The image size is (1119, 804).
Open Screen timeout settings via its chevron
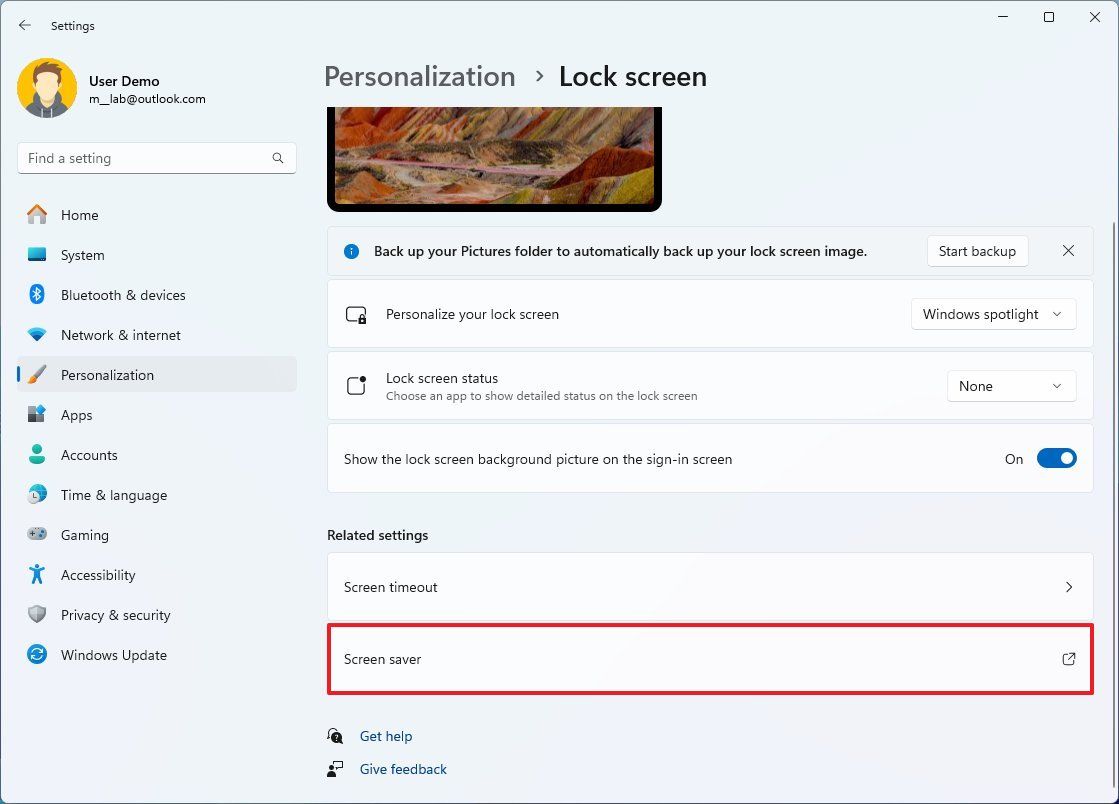(1068, 587)
